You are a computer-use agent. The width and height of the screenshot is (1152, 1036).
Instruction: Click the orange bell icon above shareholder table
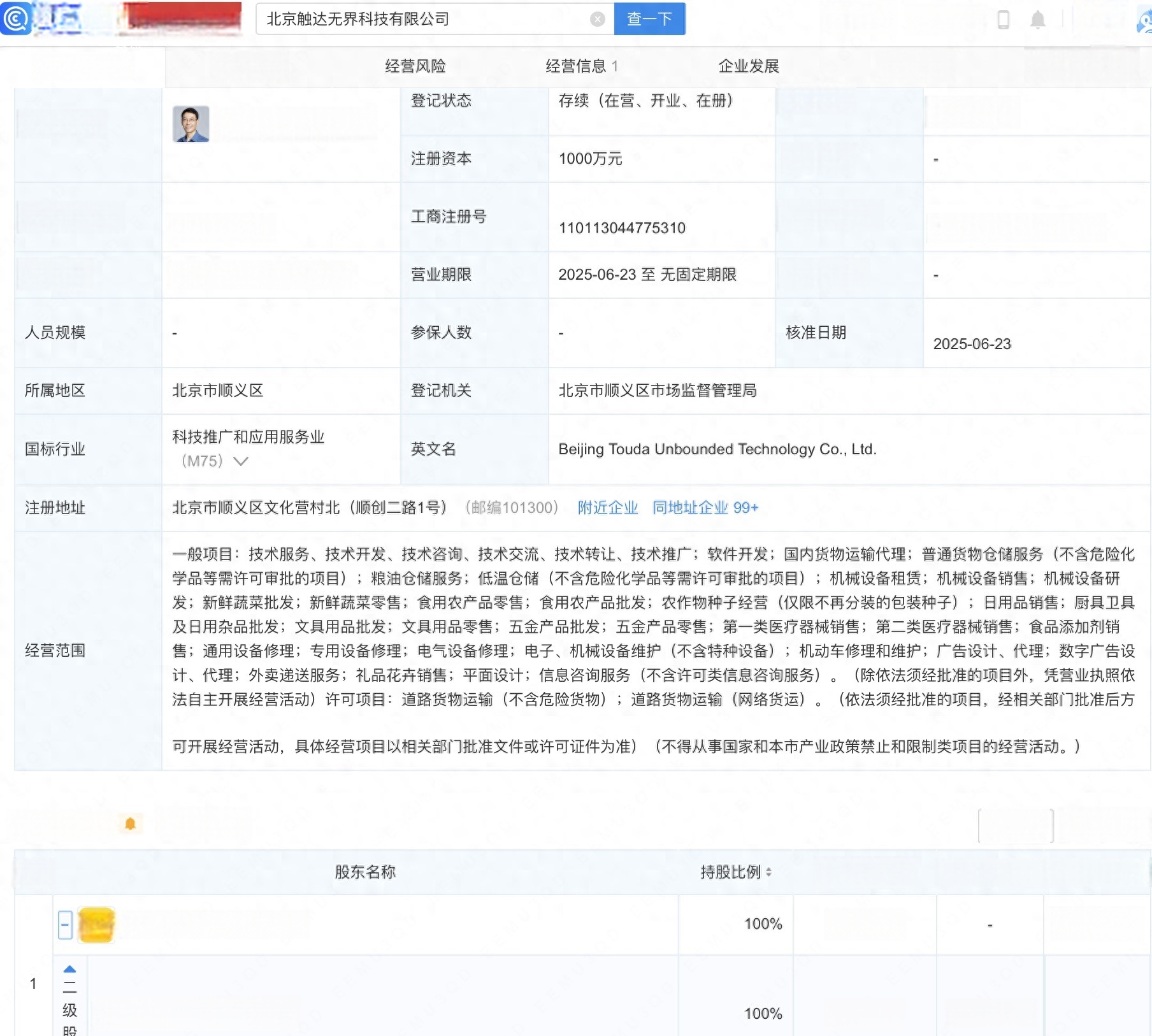tap(130, 824)
